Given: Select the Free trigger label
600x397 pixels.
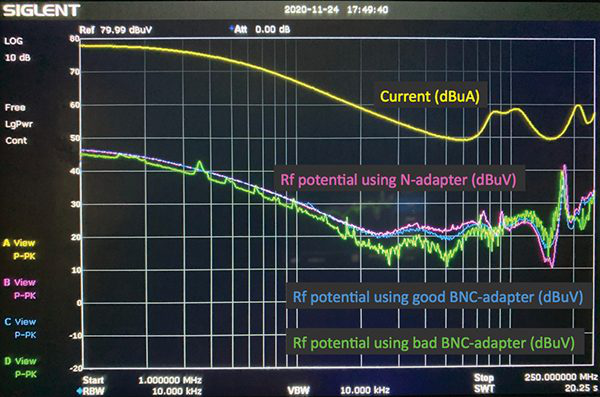Looking at the screenshot, I should (15, 108).
